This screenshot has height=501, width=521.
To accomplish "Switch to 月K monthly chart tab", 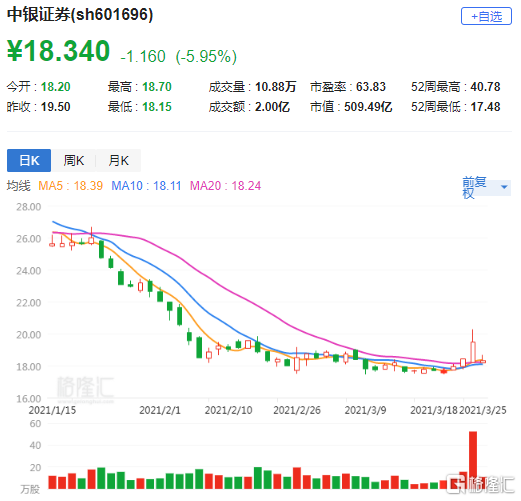I will 118,160.
